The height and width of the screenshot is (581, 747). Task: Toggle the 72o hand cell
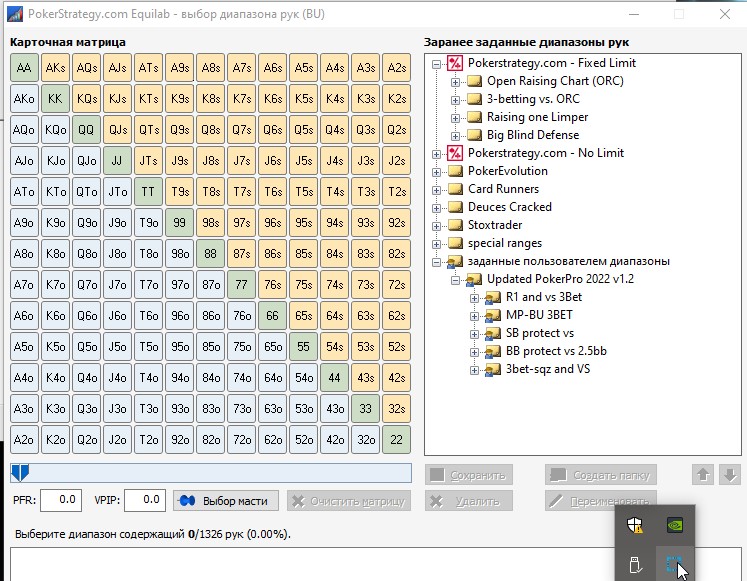242,440
